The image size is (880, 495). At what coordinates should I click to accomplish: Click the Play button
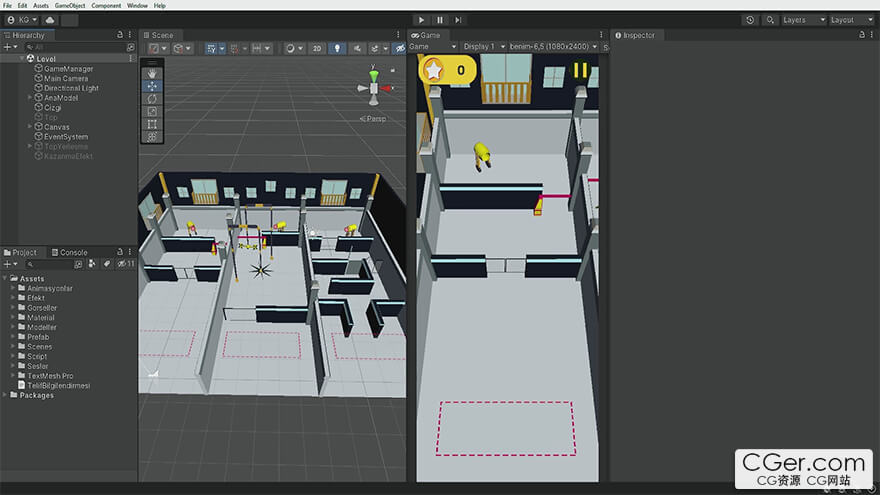tap(421, 20)
